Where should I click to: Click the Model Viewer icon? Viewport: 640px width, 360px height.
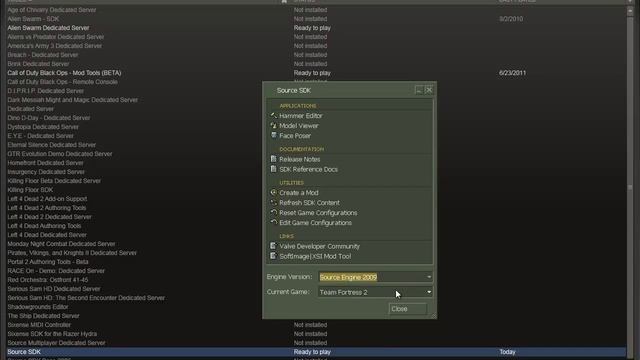pos(274,126)
